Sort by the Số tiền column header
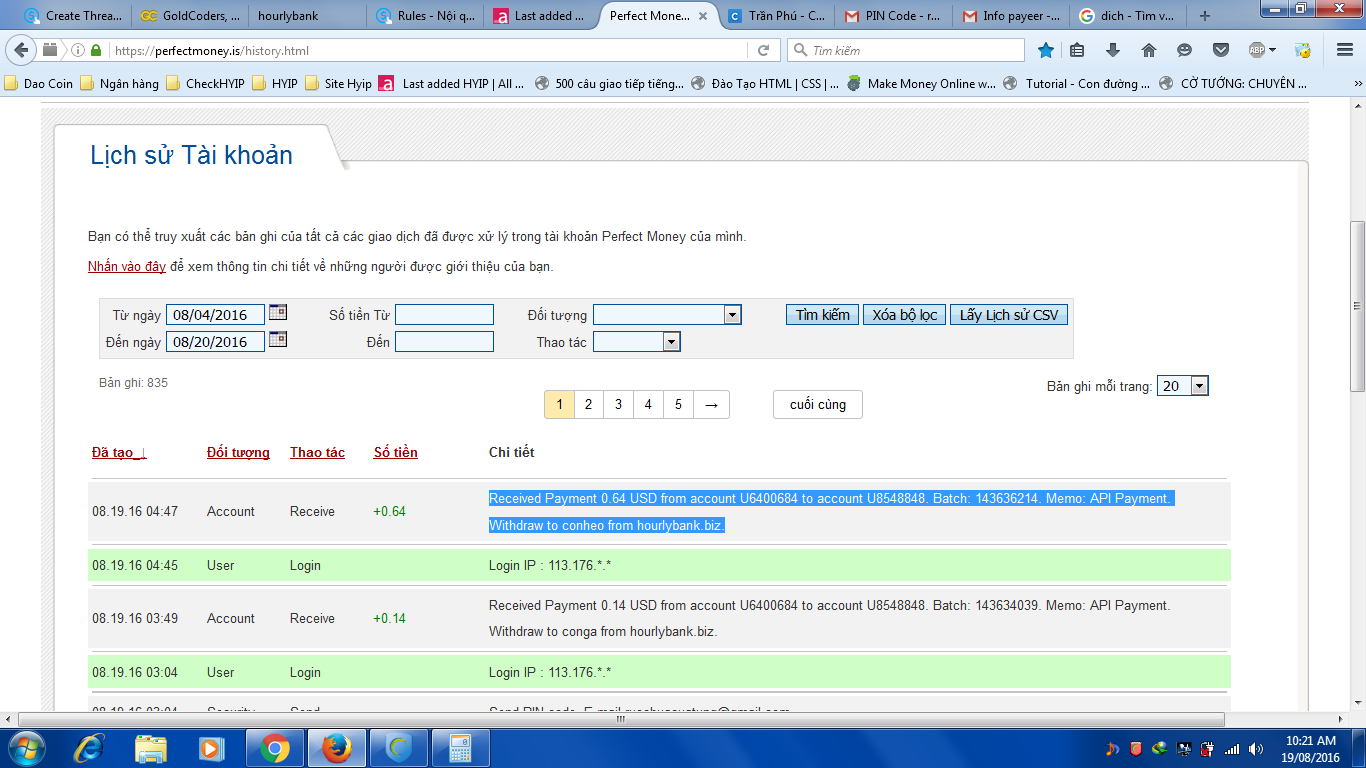The width and height of the screenshot is (1366, 768). point(396,453)
